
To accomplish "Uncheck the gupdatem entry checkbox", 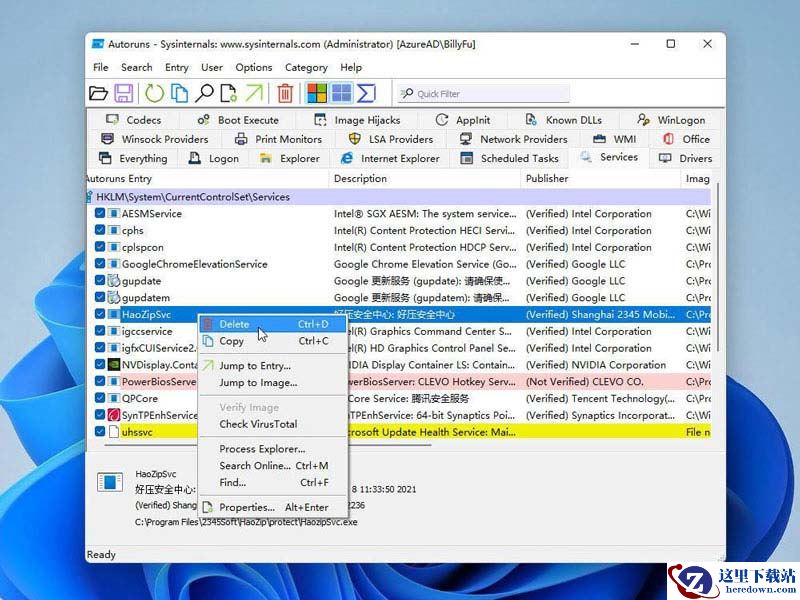I will tap(100, 297).
